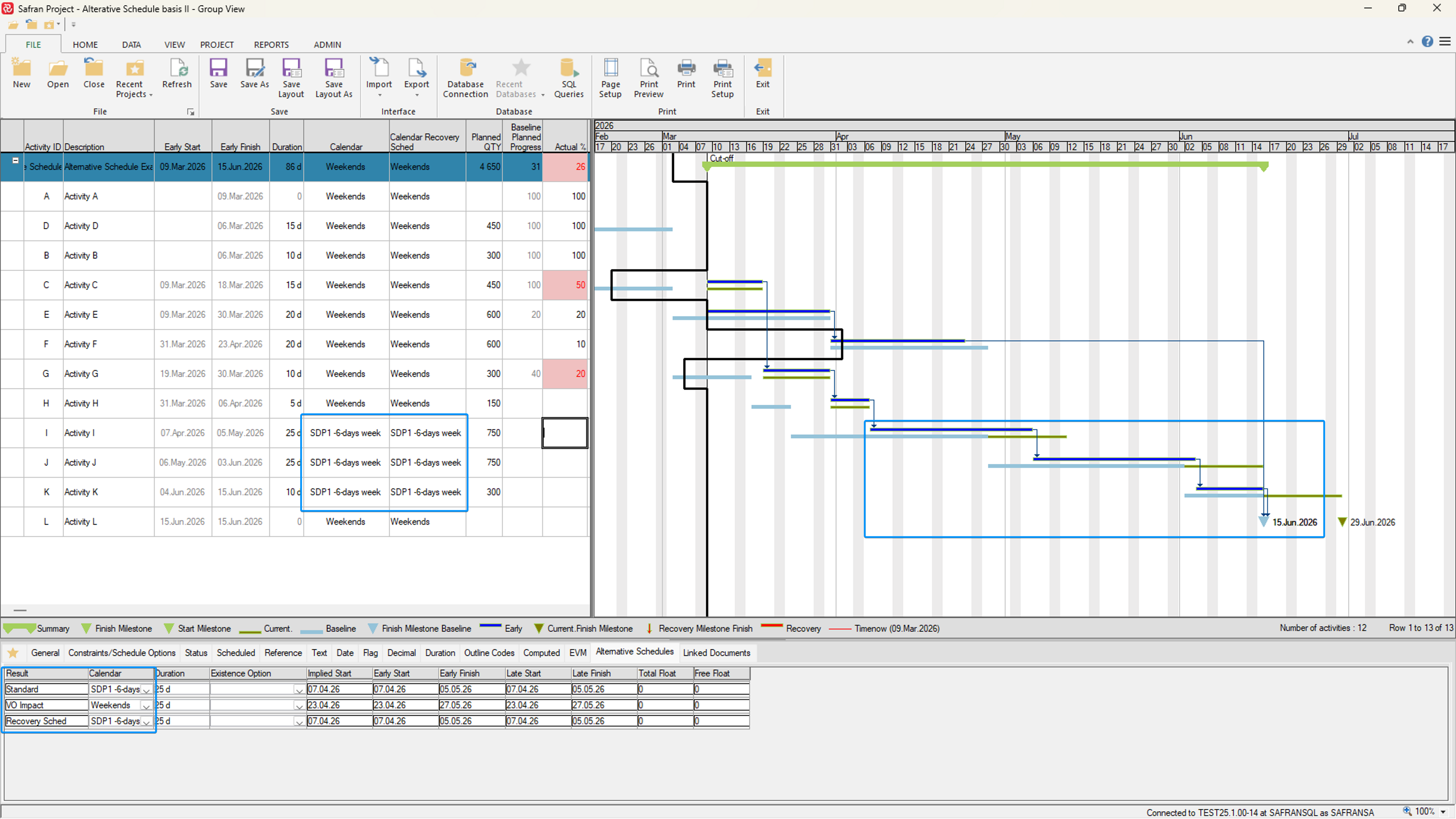Click the Save As button

coord(254,74)
